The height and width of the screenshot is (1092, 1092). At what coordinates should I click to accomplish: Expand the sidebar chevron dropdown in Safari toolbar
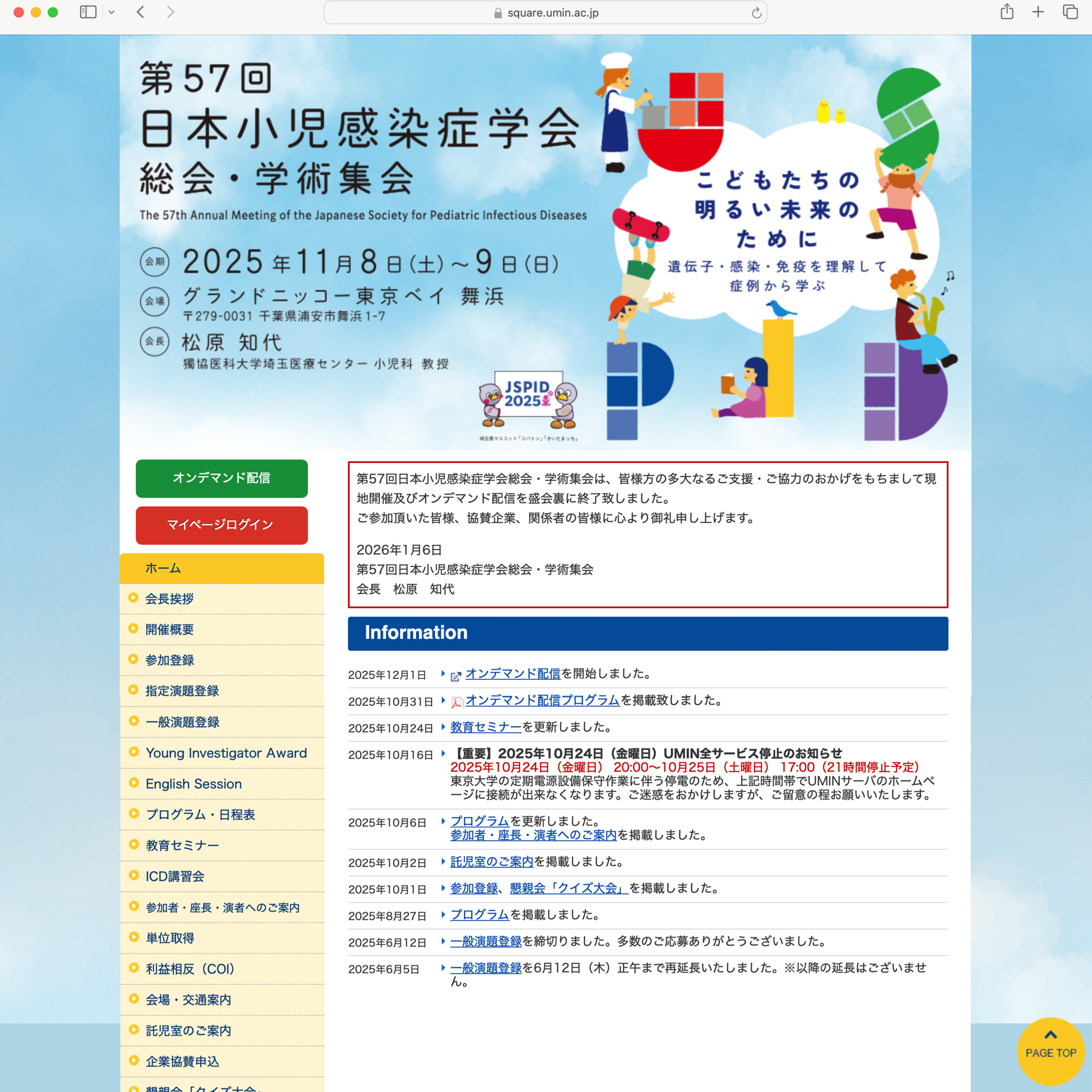point(111,12)
